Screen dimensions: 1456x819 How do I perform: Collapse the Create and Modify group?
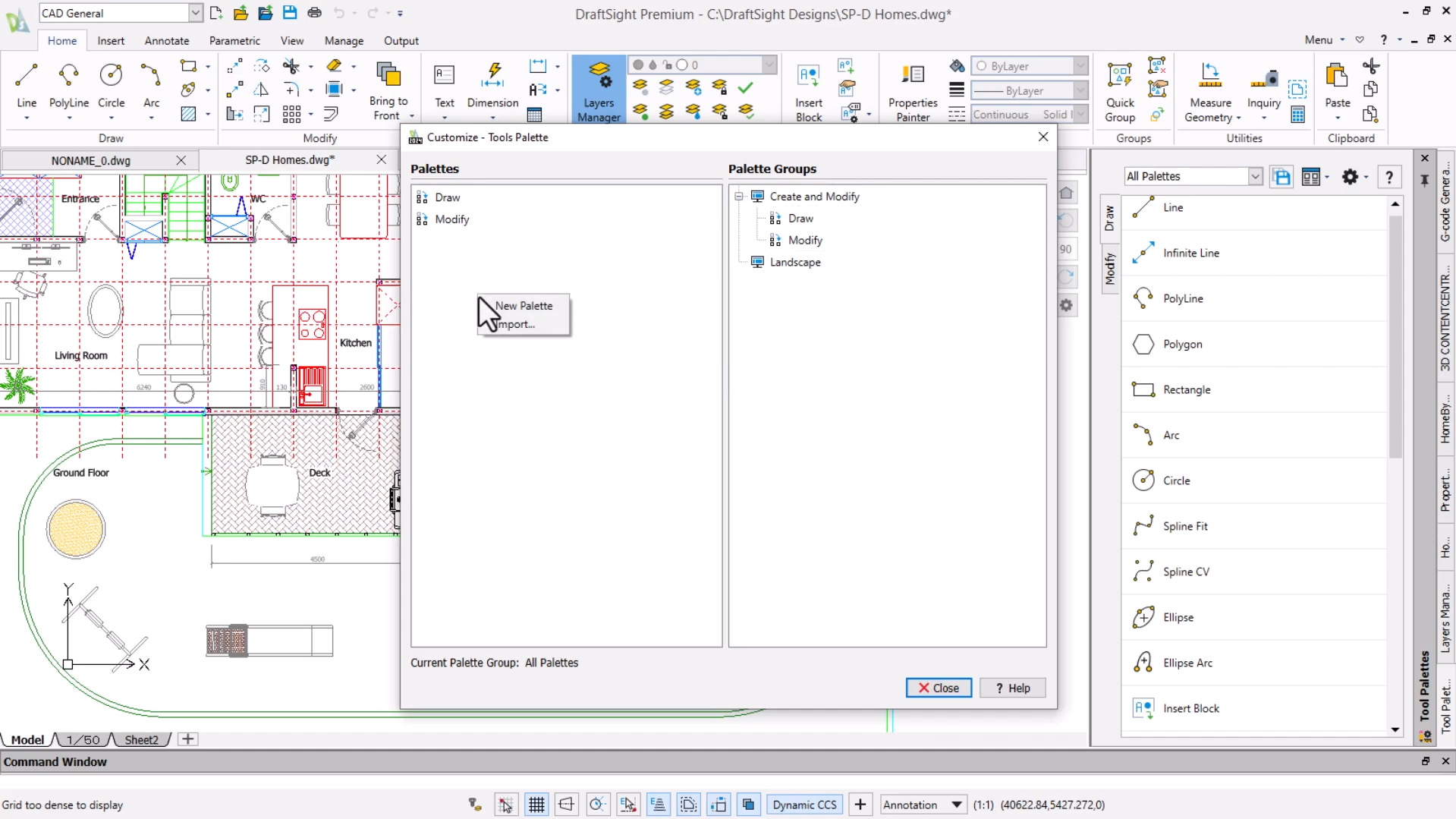[738, 197]
